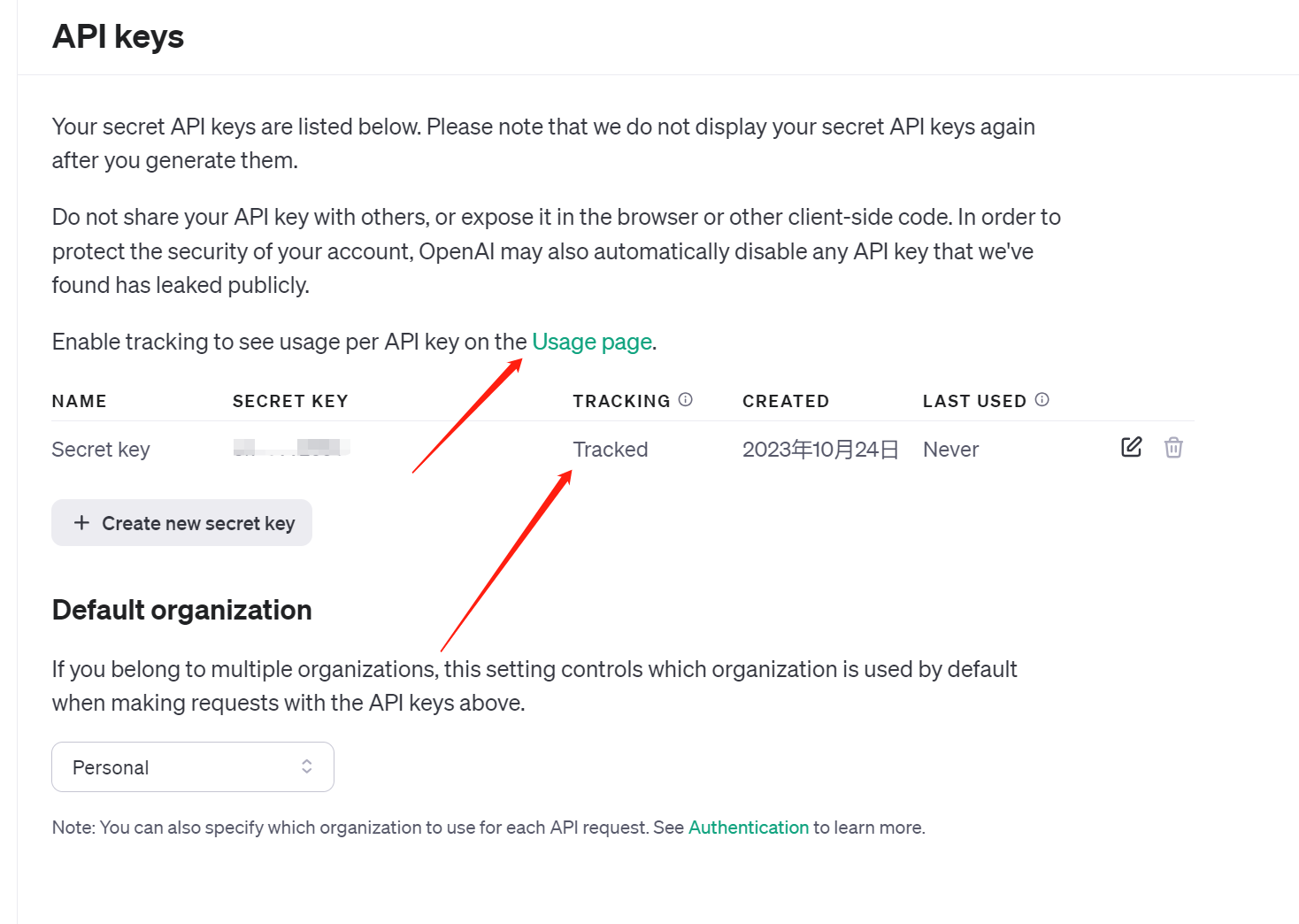Click the plus icon on Create button
This screenshot has height=924, width=1299.
tap(81, 523)
